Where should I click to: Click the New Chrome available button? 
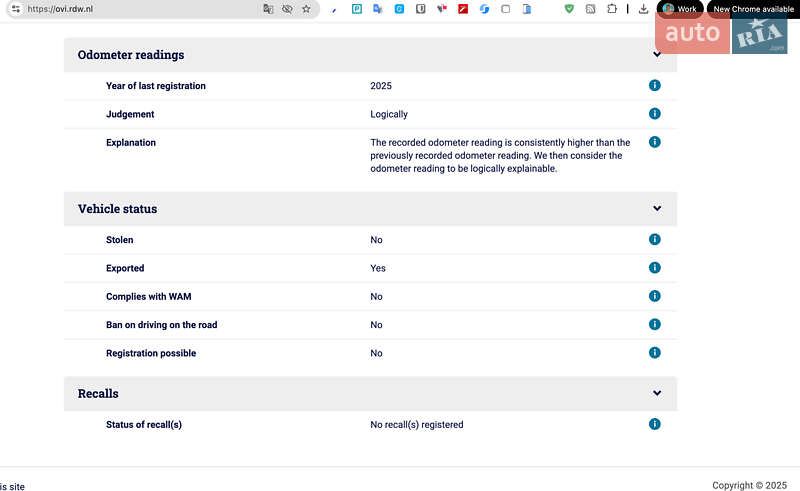(752, 9)
